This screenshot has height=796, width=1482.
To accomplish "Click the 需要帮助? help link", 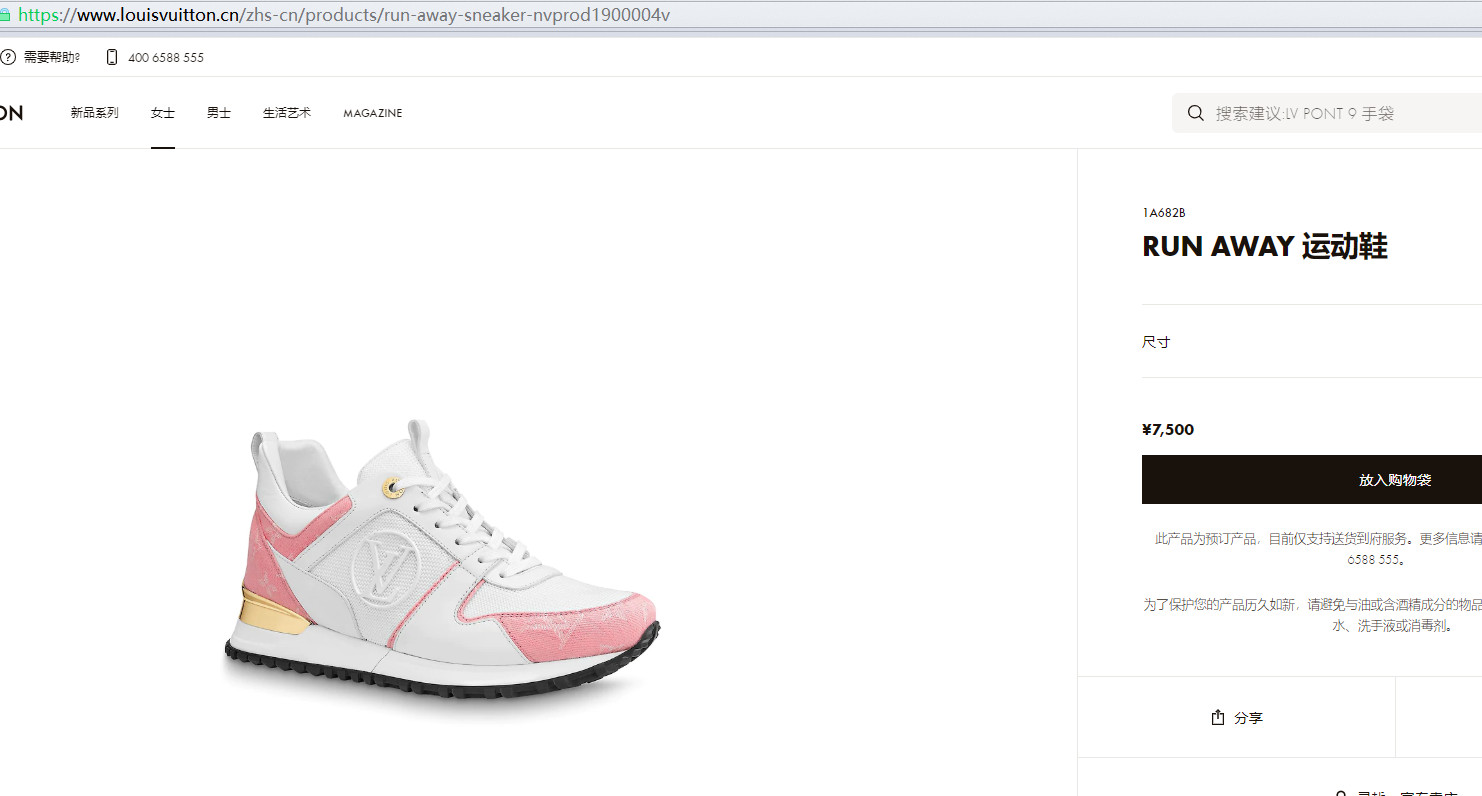I will click(52, 57).
